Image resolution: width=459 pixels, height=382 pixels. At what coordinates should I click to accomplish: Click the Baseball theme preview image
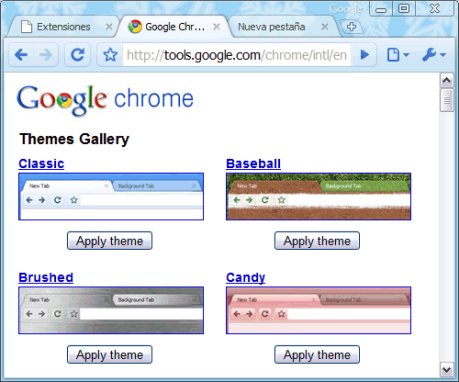tap(318, 196)
